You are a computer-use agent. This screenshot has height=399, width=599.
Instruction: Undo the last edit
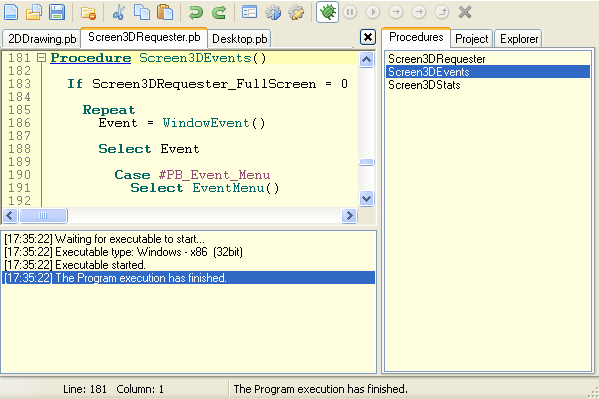tap(196, 12)
